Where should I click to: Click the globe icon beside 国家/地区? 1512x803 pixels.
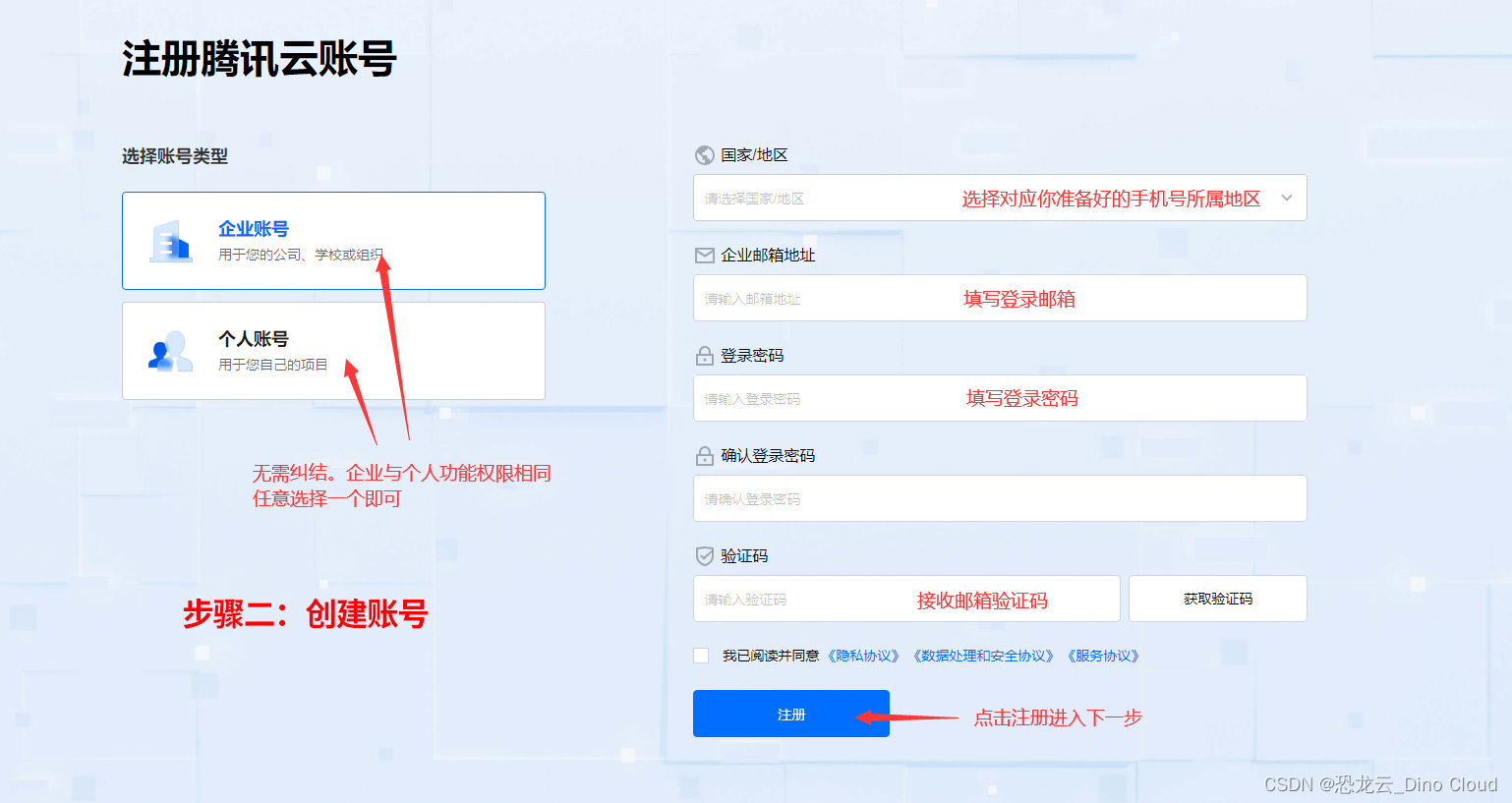pos(704,155)
